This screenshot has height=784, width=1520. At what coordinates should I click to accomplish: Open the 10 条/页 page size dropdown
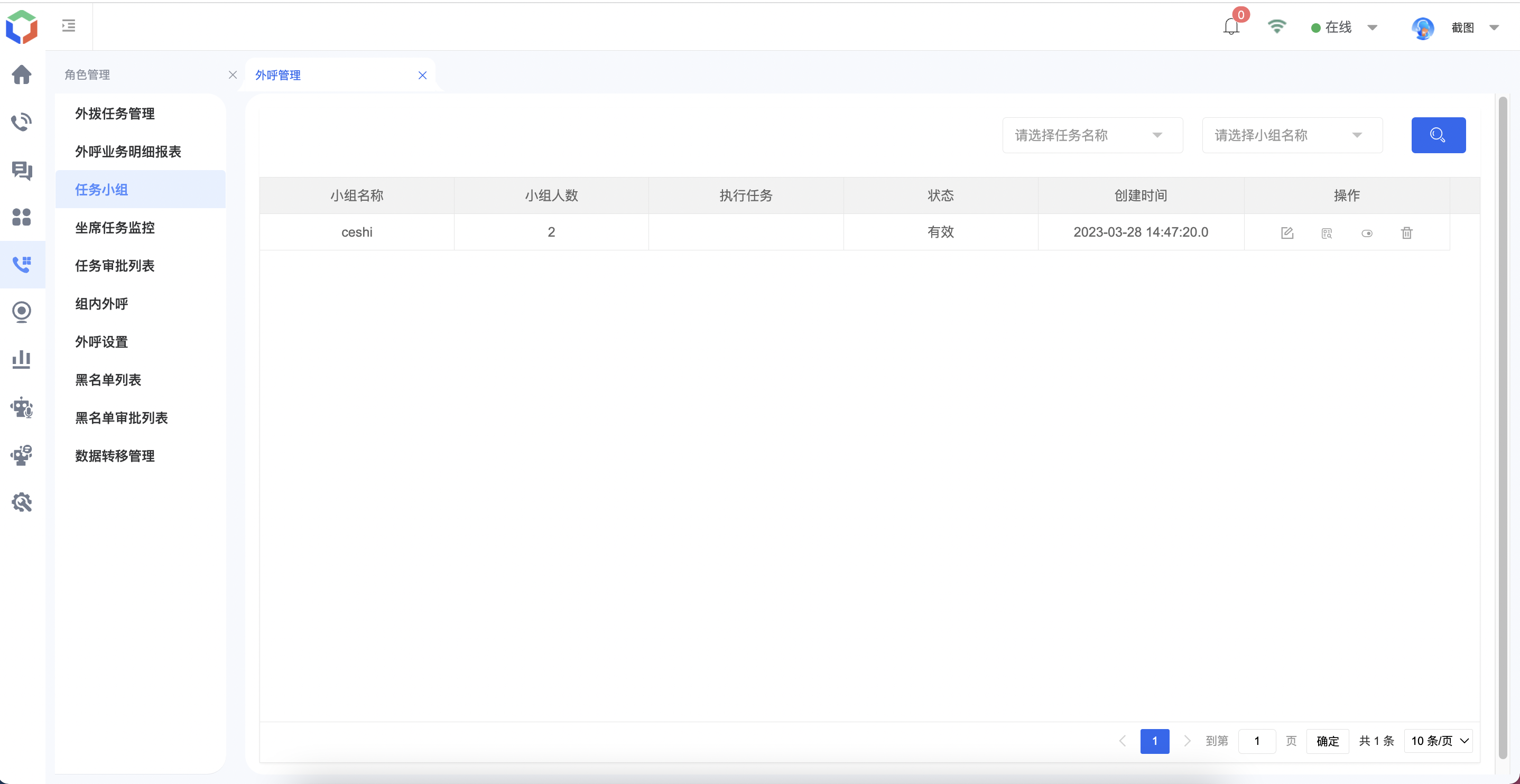pos(1439,741)
